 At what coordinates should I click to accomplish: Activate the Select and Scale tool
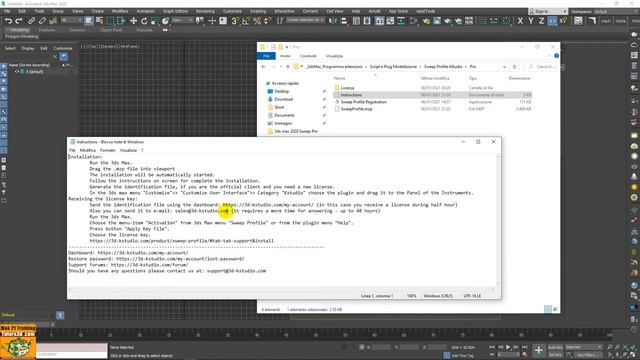(x=154, y=21)
